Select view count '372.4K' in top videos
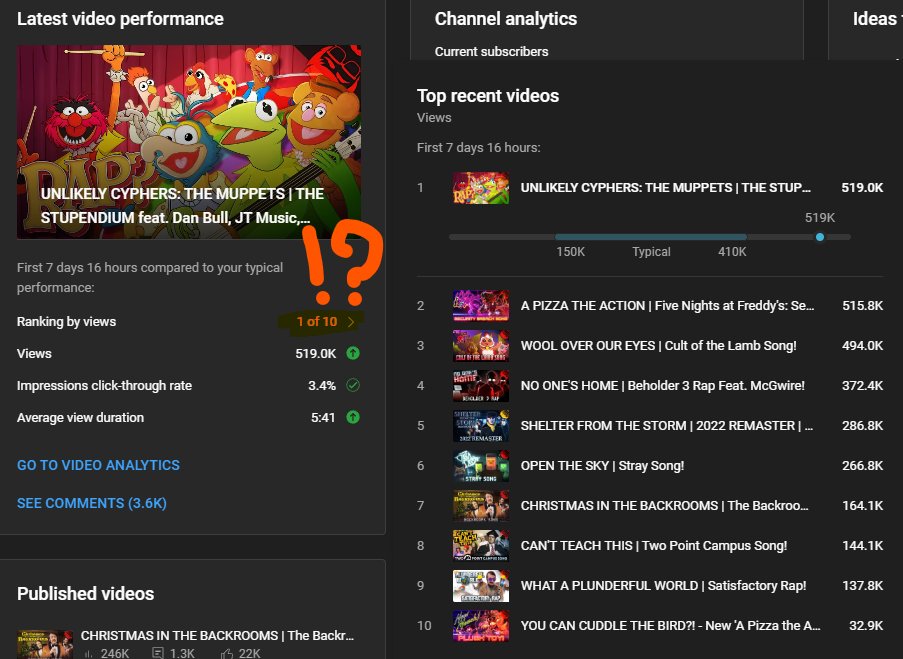903x659 pixels. [862, 385]
